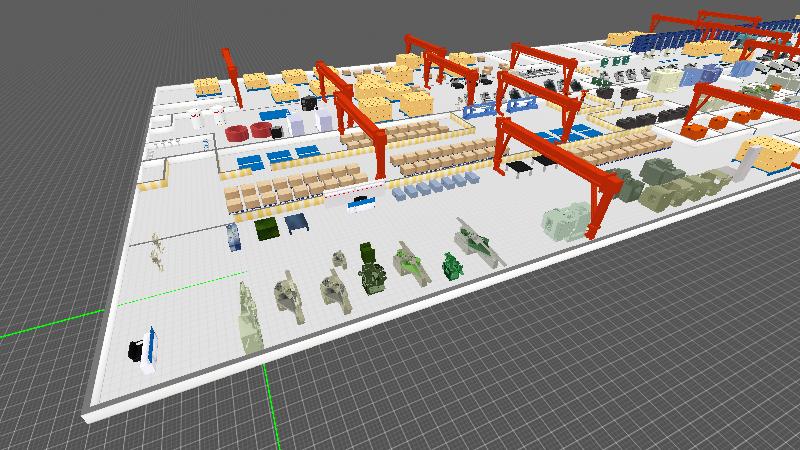This screenshot has width=800, height=450.
Task: Click the tall beige casting at front left
Action: 249,317
